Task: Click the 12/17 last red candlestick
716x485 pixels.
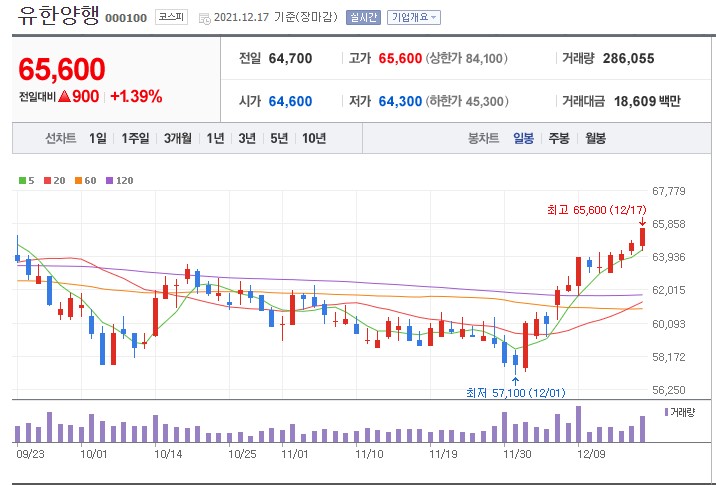Action: 642,238
